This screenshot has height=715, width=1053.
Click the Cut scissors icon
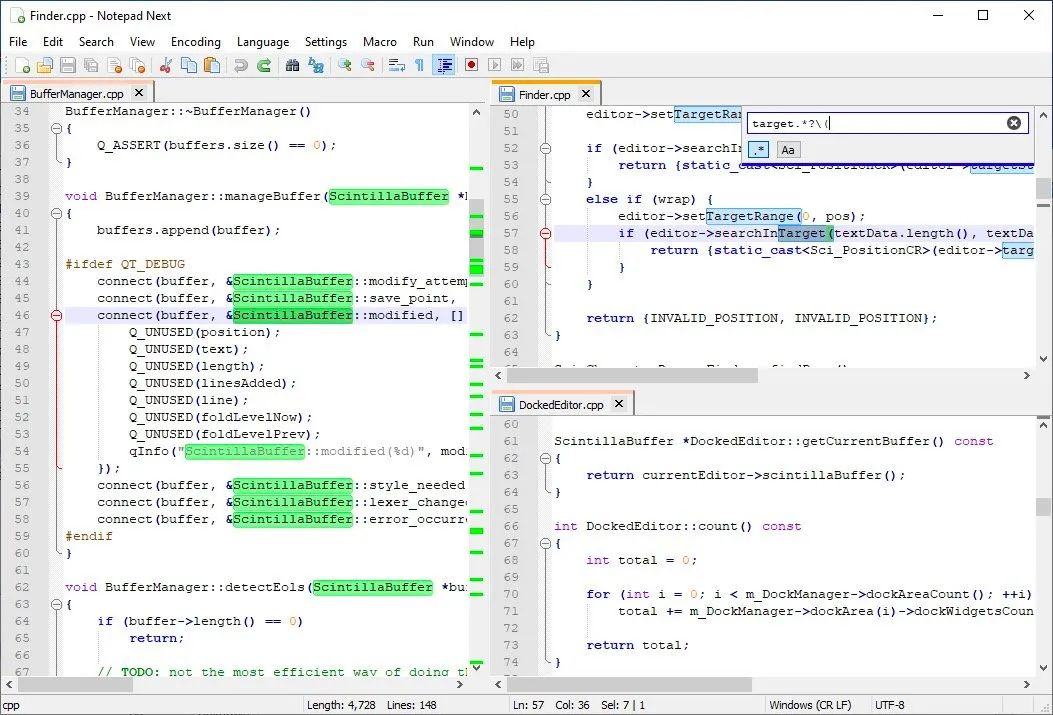click(x=166, y=65)
